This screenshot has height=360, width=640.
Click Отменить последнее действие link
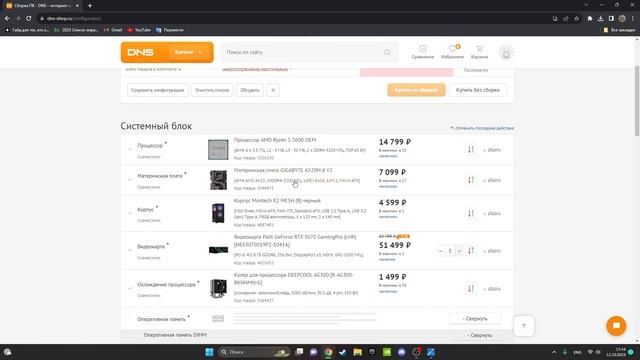482,128
